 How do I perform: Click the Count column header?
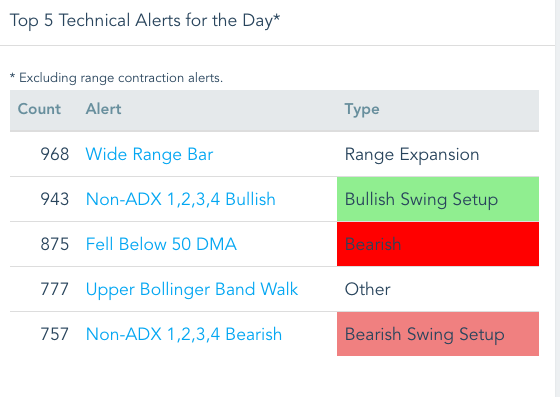(x=39, y=109)
